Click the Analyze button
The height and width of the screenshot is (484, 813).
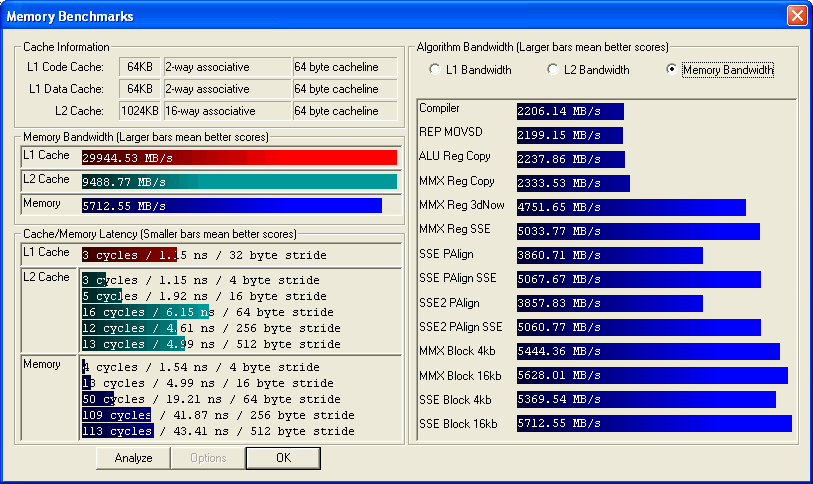[133, 458]
